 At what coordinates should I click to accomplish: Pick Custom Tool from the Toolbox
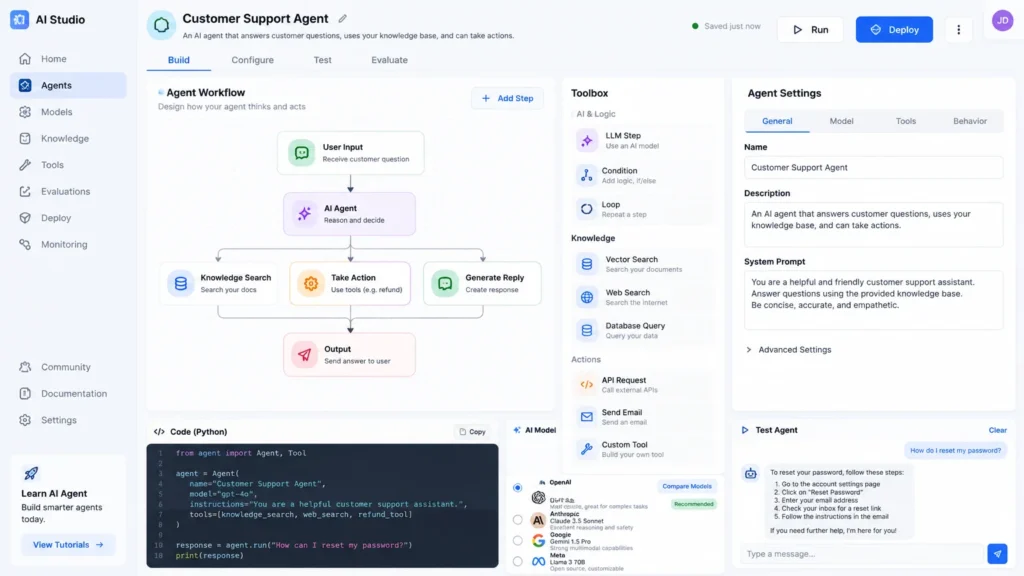pyautogui.click(x=643, y=449)
